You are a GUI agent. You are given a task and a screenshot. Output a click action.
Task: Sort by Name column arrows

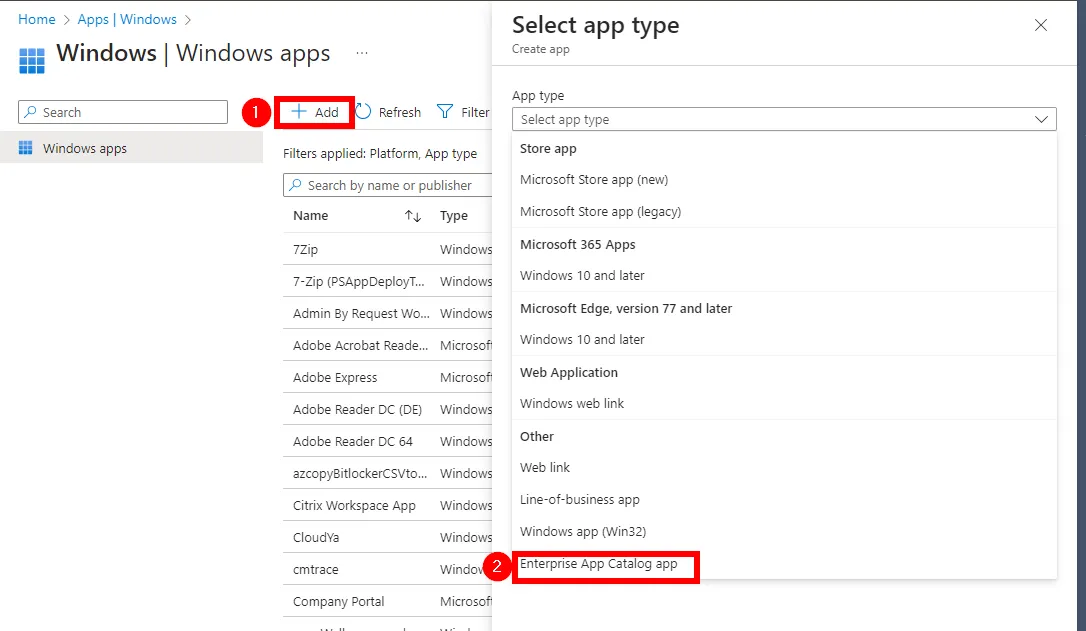tap(412, 216)
